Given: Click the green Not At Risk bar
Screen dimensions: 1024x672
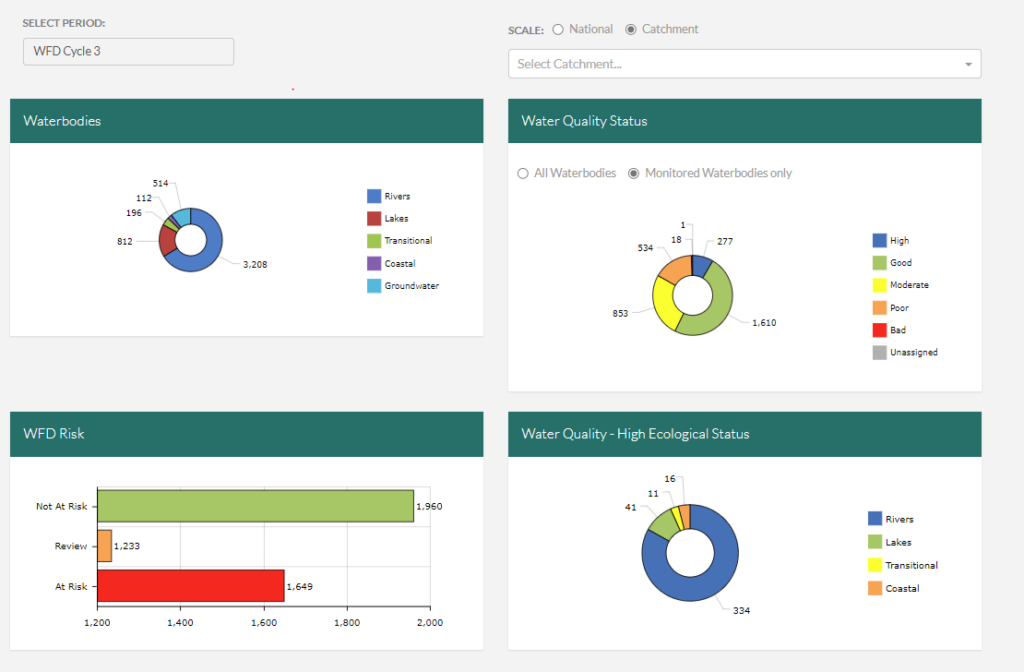Looking at the screenshot, I should click(255, 506).
